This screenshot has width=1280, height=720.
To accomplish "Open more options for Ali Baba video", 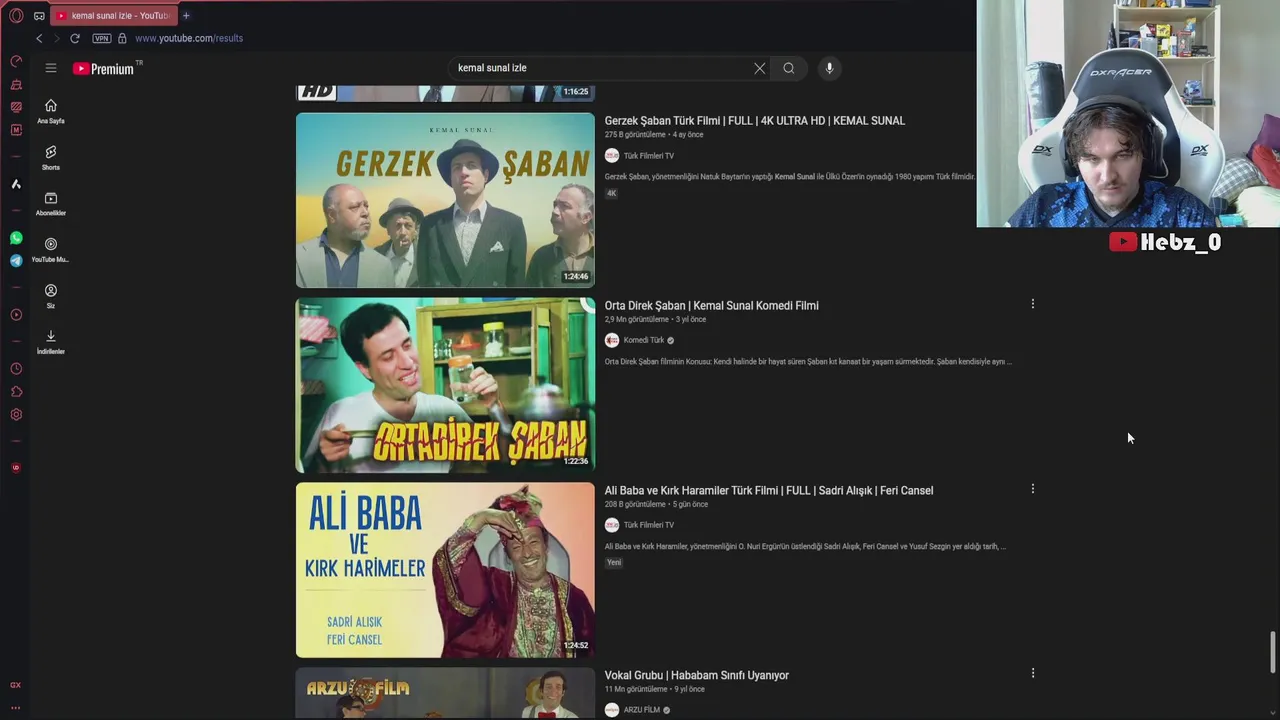I will click(1033, 489).
